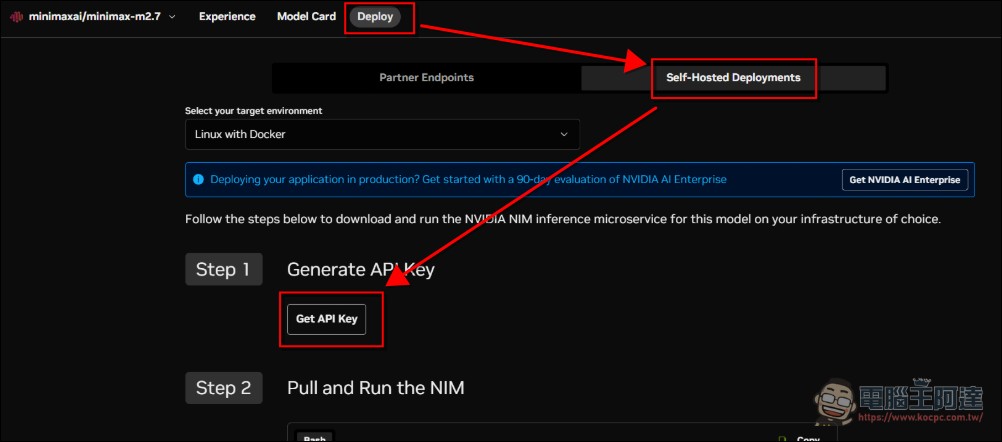Viewport: 1002px width, 442px height.
Task: Click the Select your target environment label
Action: (x=254, y=111)
